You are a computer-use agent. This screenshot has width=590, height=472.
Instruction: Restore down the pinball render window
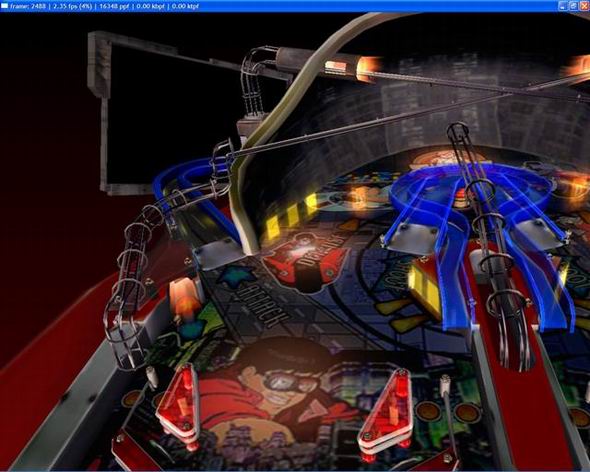573,6
